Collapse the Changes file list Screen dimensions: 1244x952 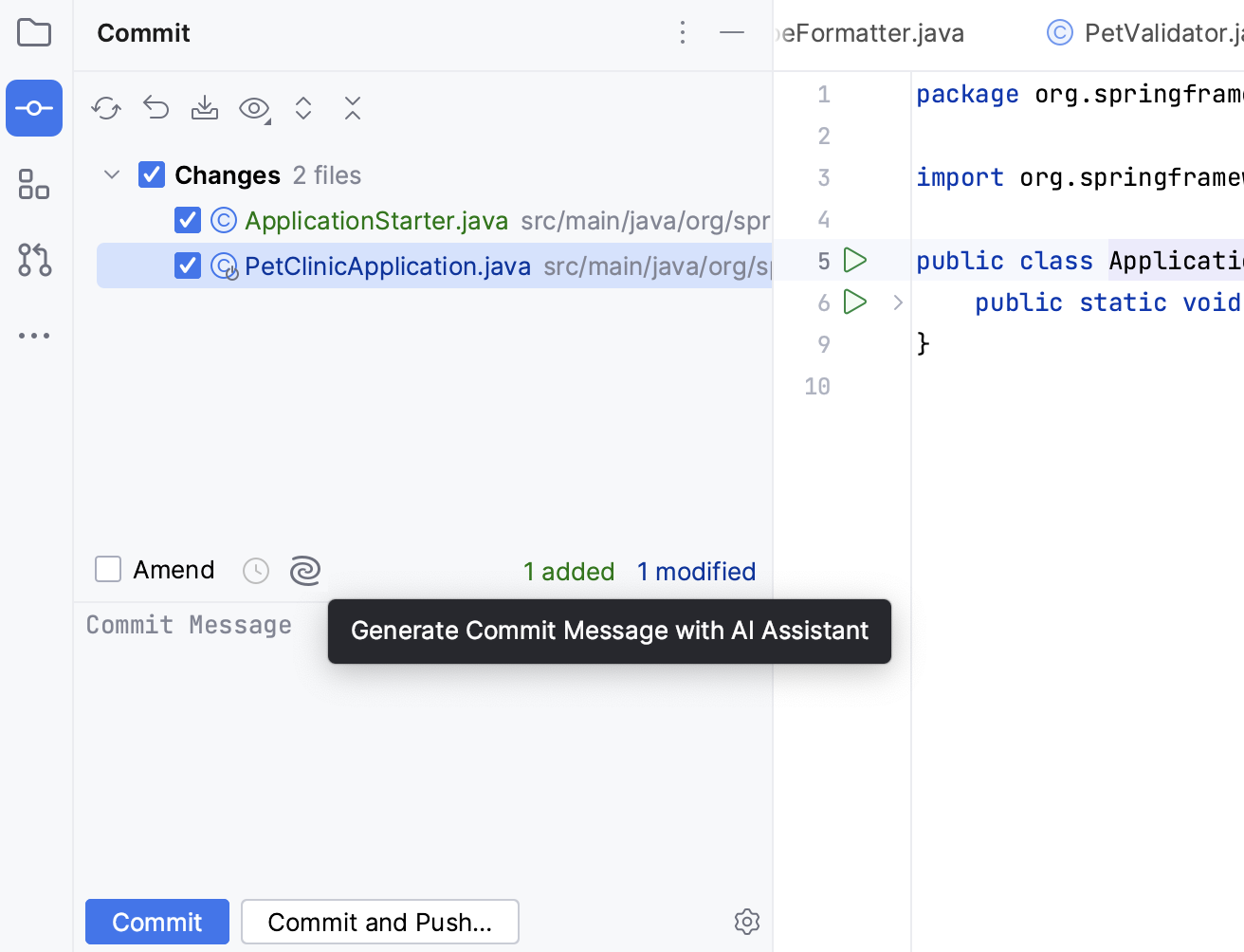pyautogui.click(x=111, y=174)
